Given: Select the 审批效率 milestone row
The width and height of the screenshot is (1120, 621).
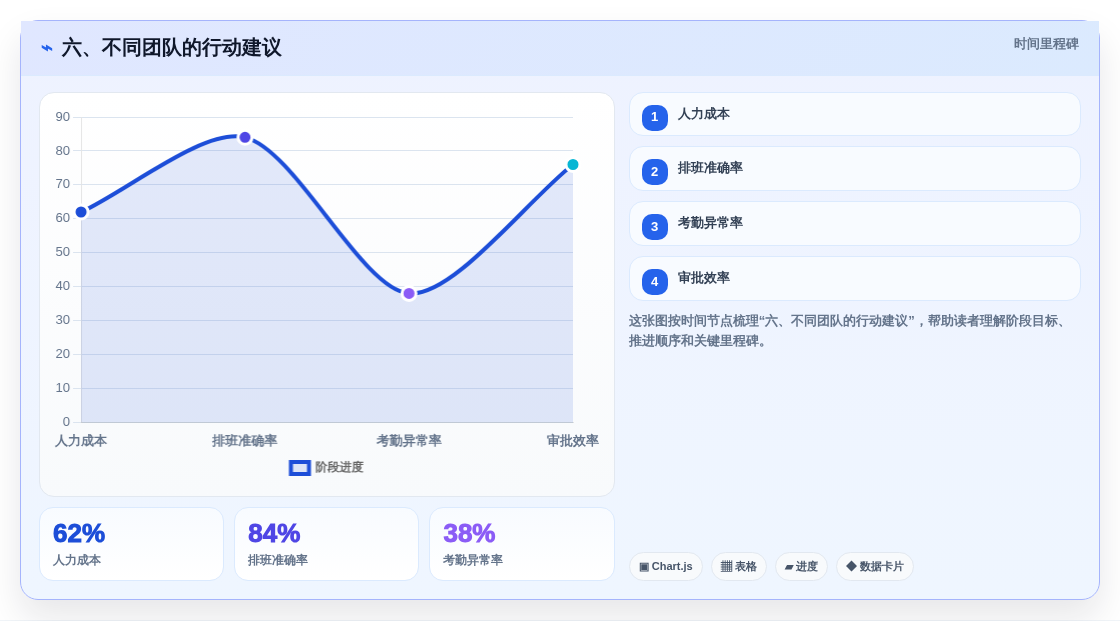Looking at the screenshot, I should pos(854,279).
